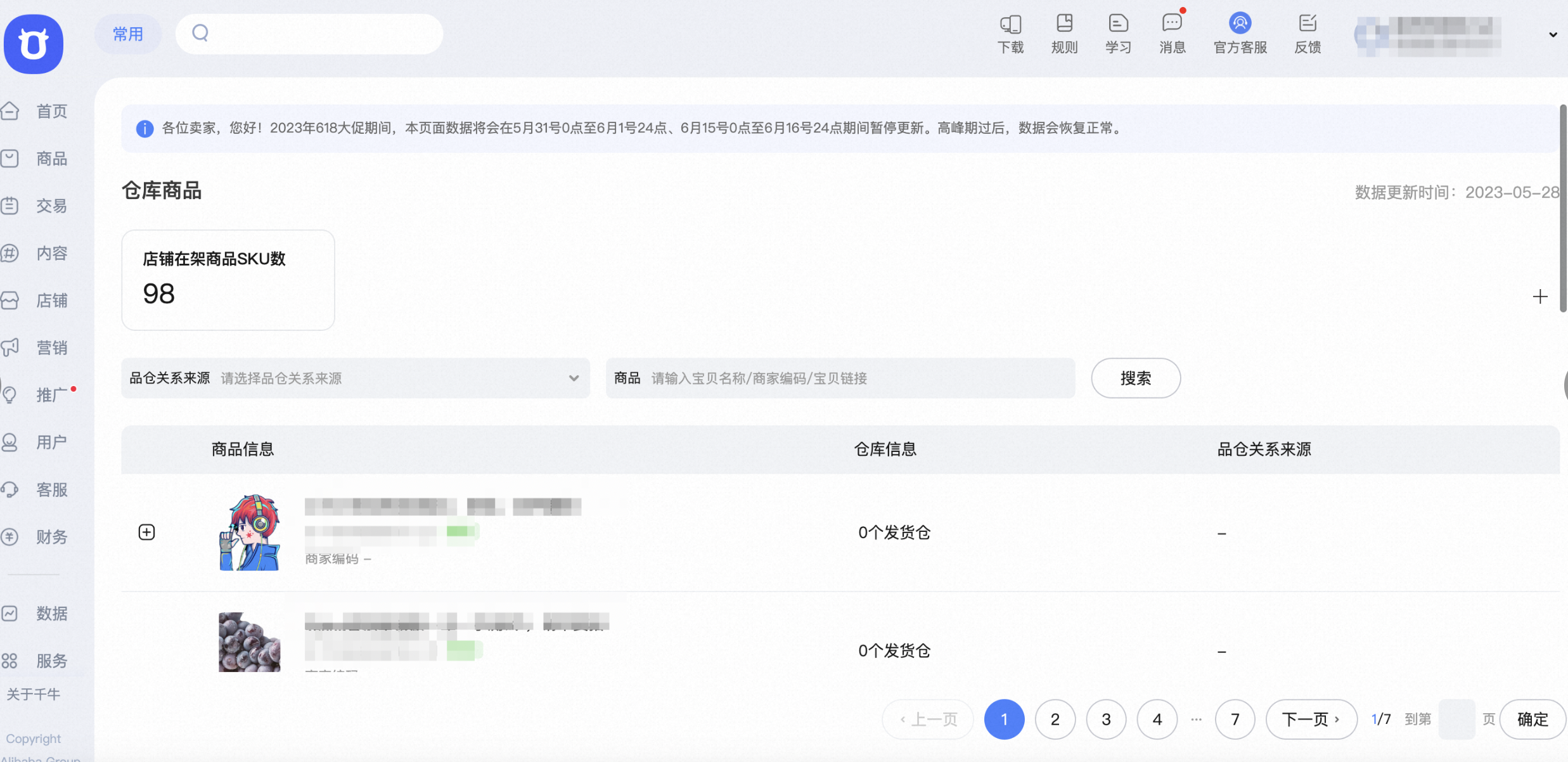Click the 店铺在架商品SKU数 card
Image resolution: width=1568 pixels, height=762 pixels.
[228, 280]
